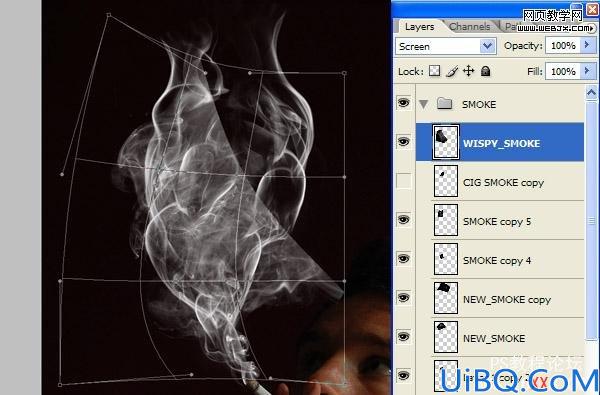The width and height of the screenshot is (600, 395).
Task: Collapse the SMOKE group triangle
Action: point(424,104)
